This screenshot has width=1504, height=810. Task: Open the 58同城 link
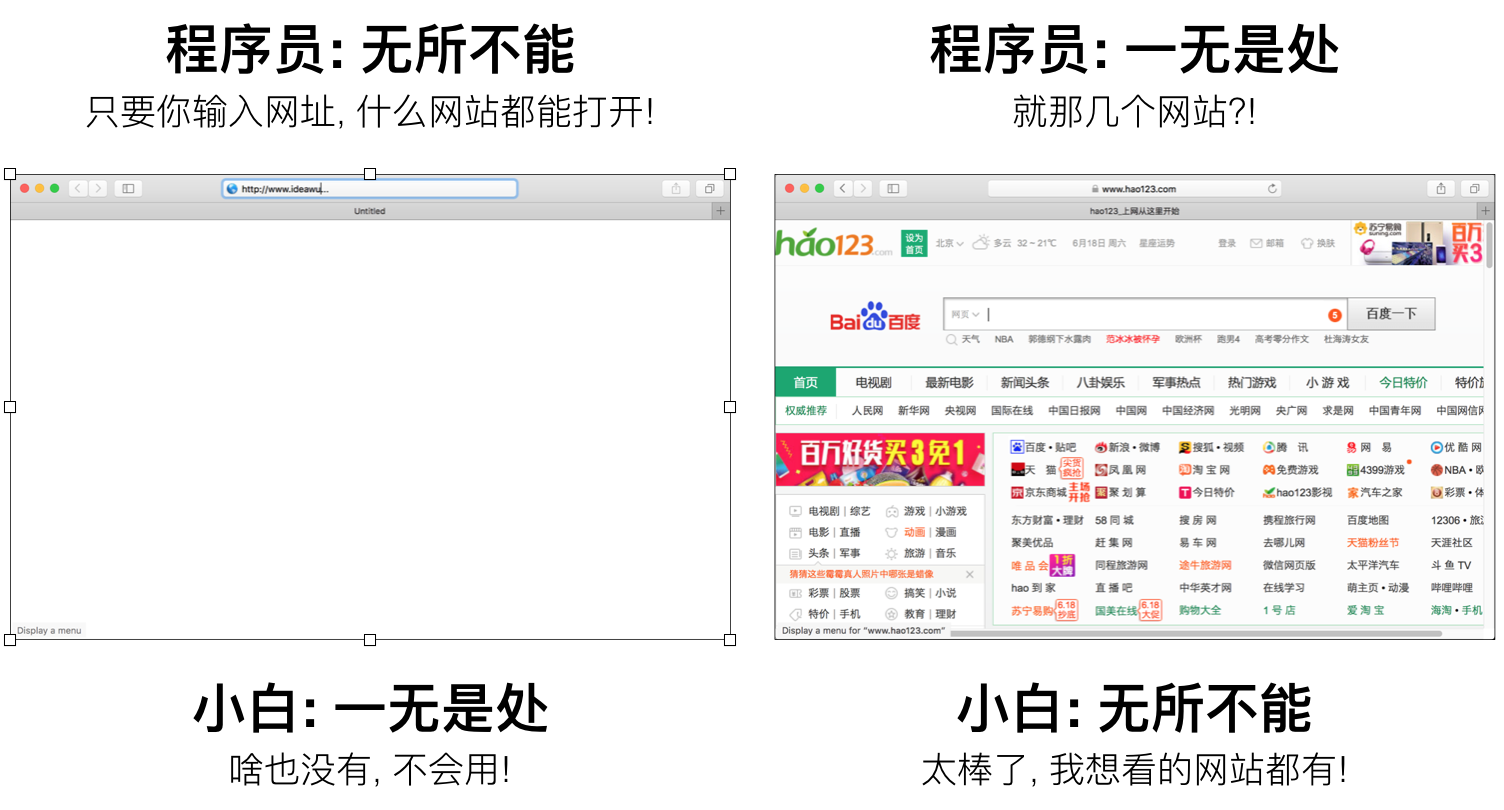tap(1114, 520)
